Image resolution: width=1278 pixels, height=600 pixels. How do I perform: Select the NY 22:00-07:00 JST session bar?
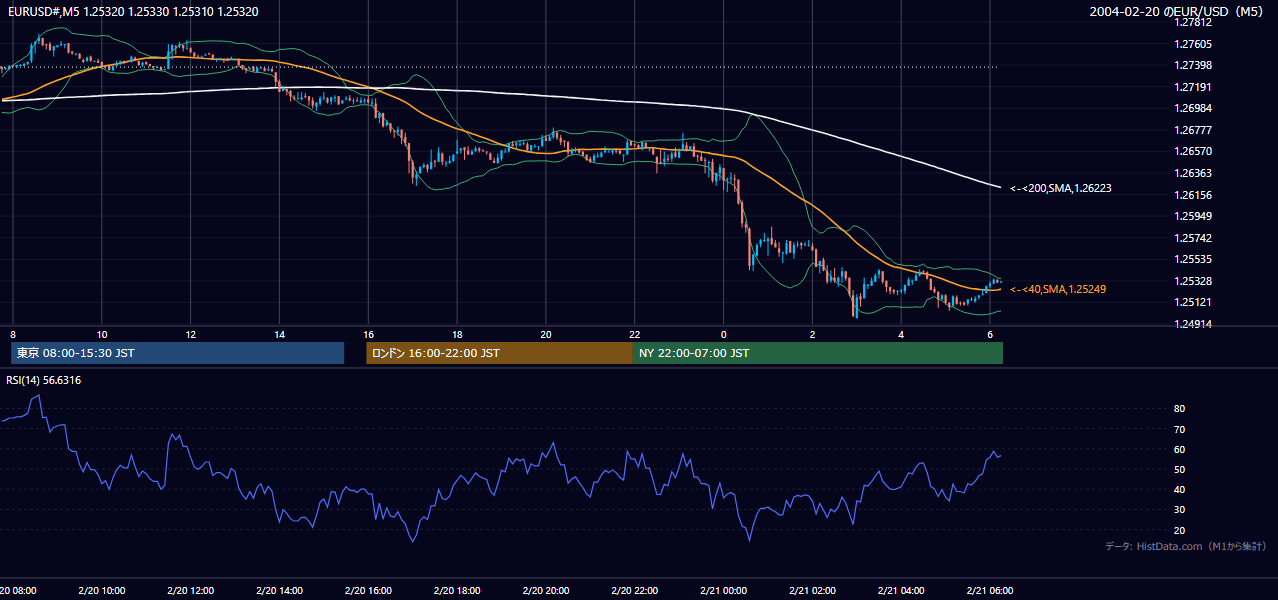click(817, 353)
